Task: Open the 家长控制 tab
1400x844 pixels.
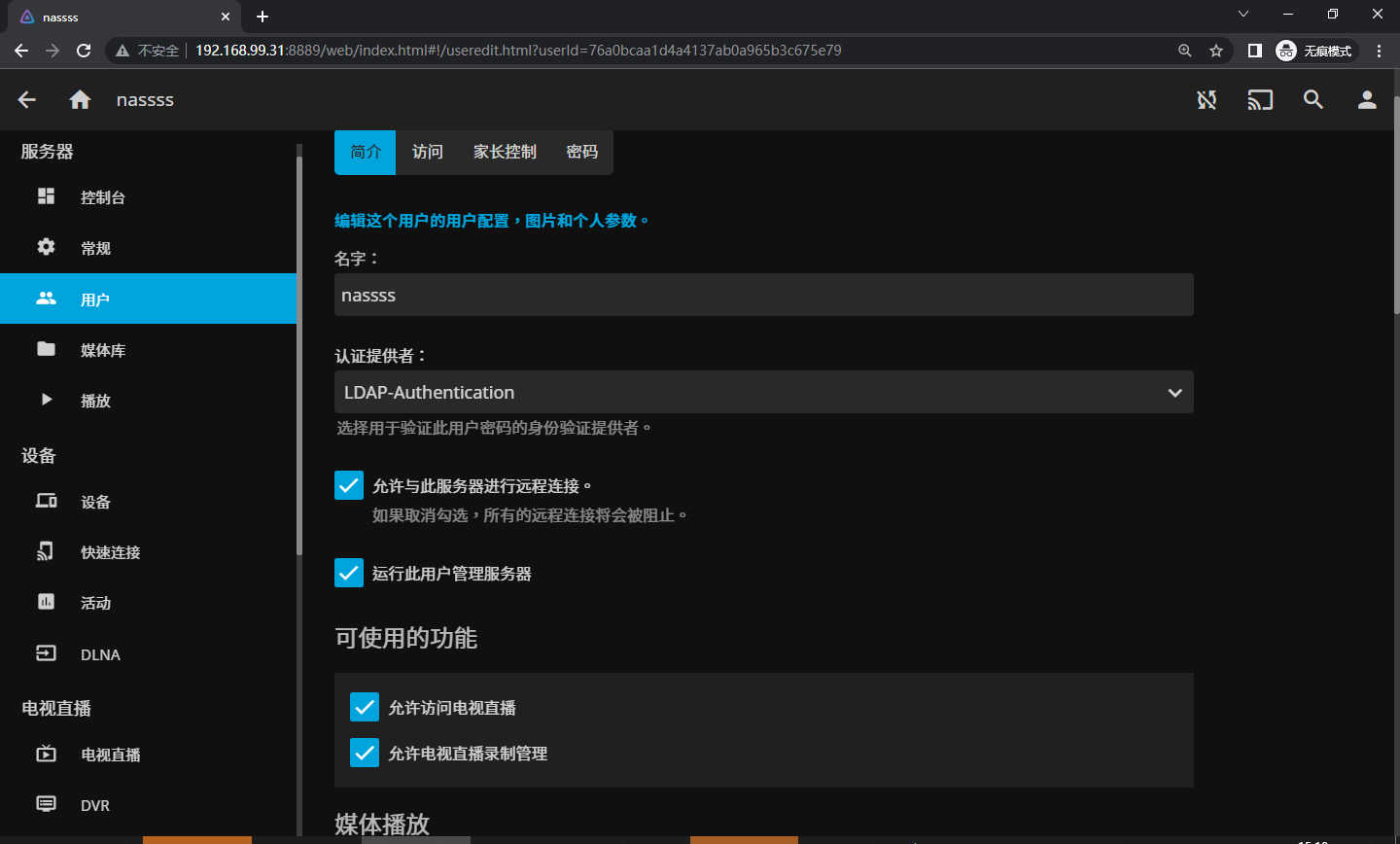Action: [x=504, y=152]
